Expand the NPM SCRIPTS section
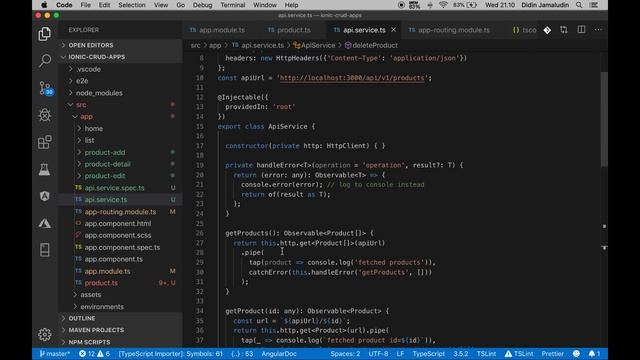Image resolution: width=640 pixels, height=360 pixels. pyautogui.click(x=89, y=342)
